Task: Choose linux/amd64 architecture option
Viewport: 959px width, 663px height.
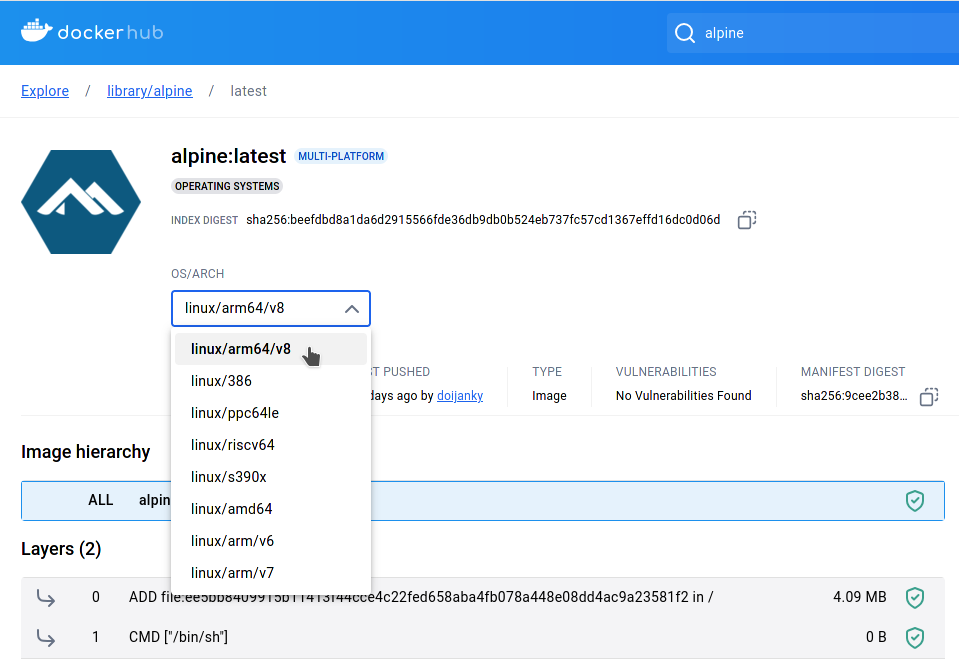Action: pos(232,509)
